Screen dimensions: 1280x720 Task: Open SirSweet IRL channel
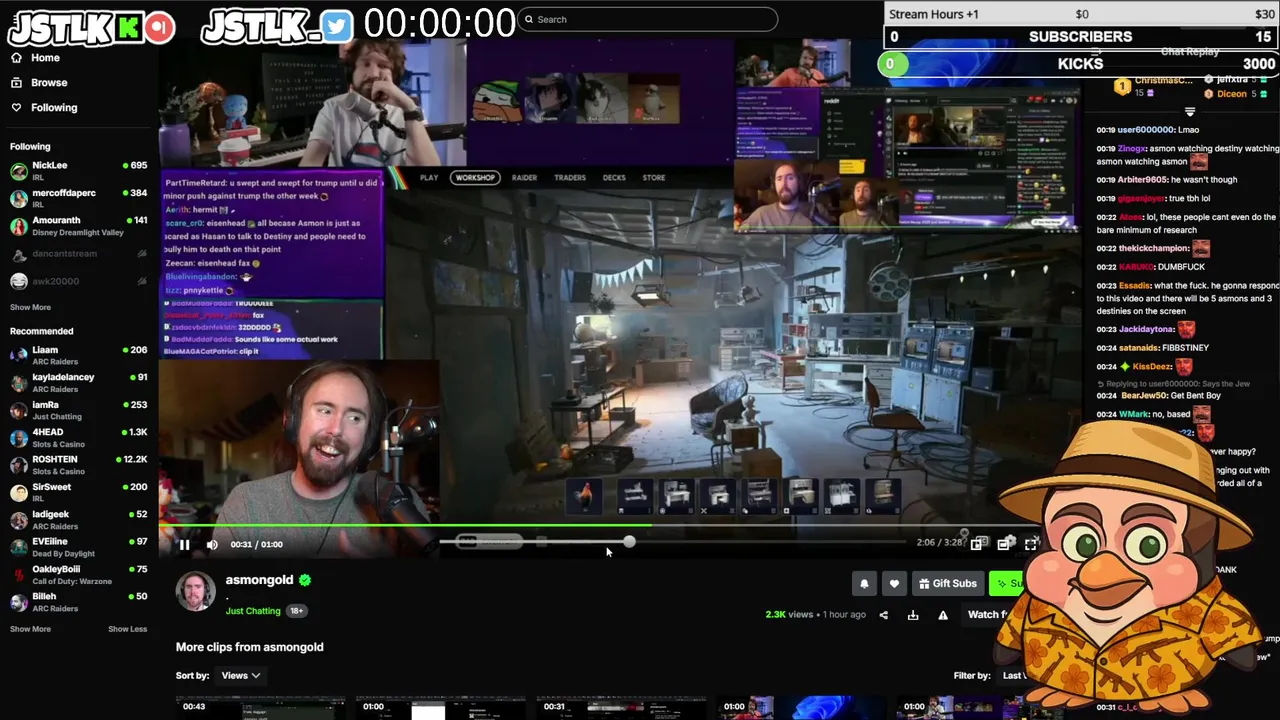click(79, 493)
